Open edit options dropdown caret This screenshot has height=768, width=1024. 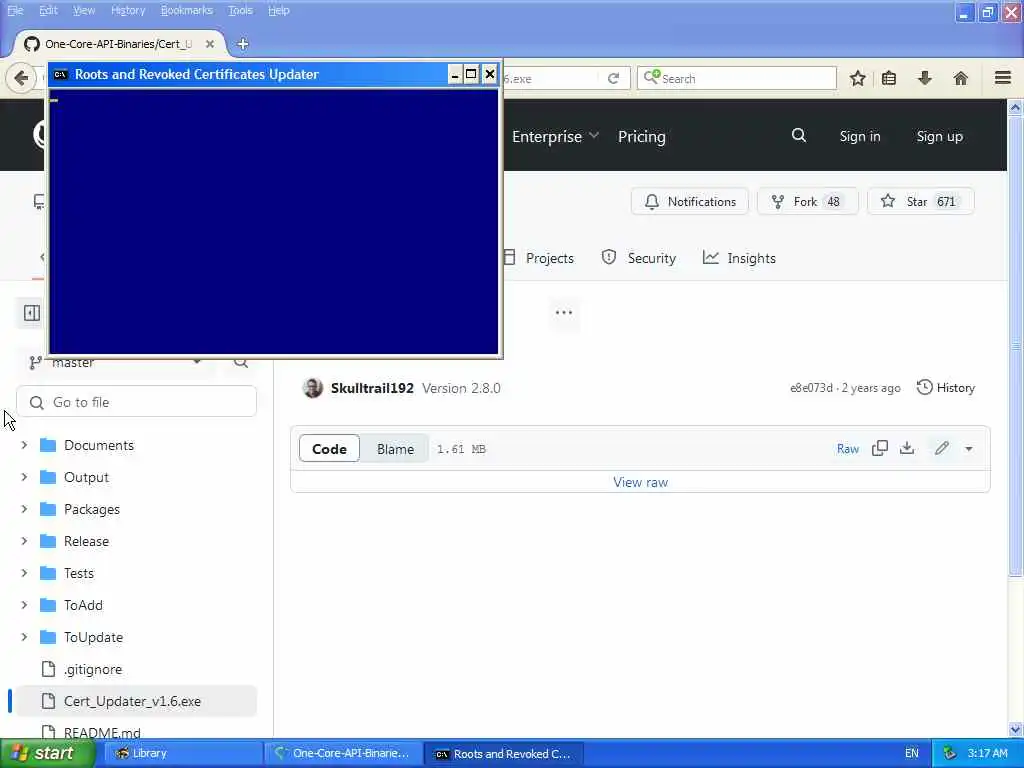point(968,449)
